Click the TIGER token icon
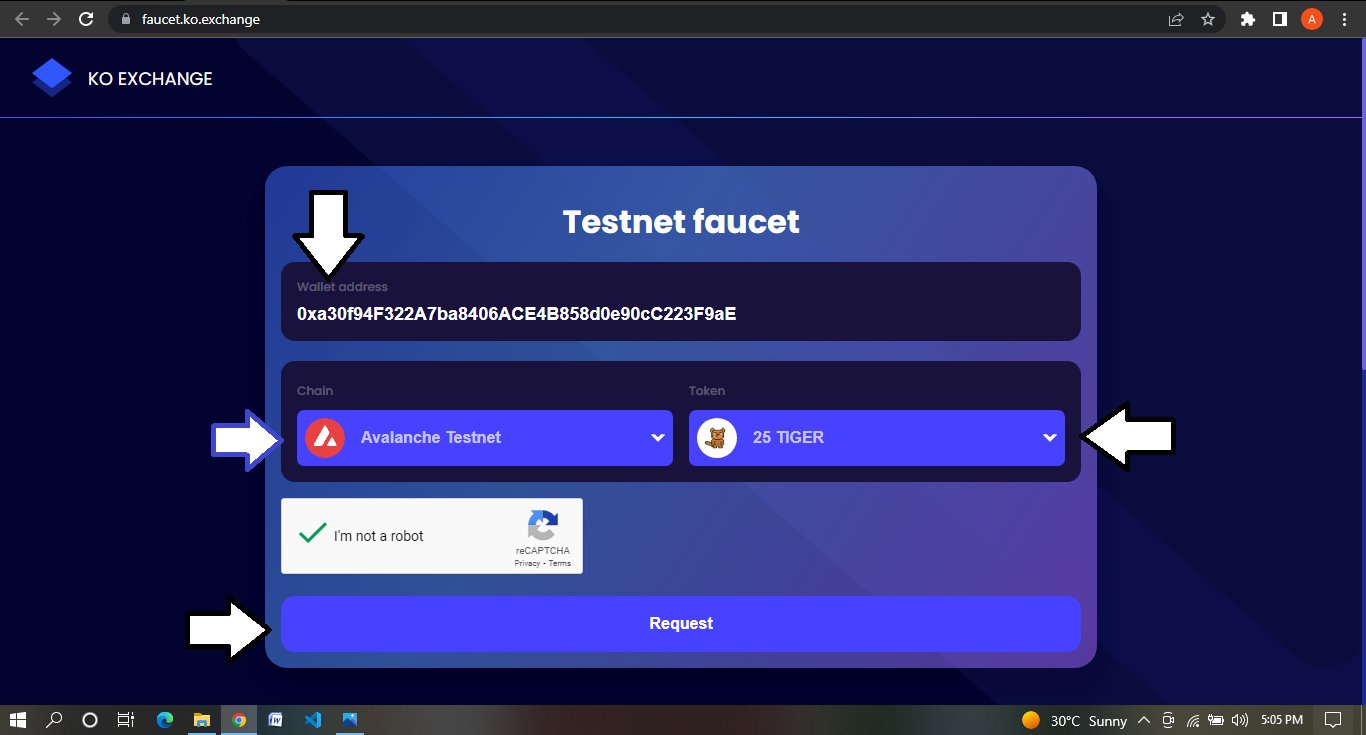Viewport: 1366px width, 735px height. click(717, 438)
